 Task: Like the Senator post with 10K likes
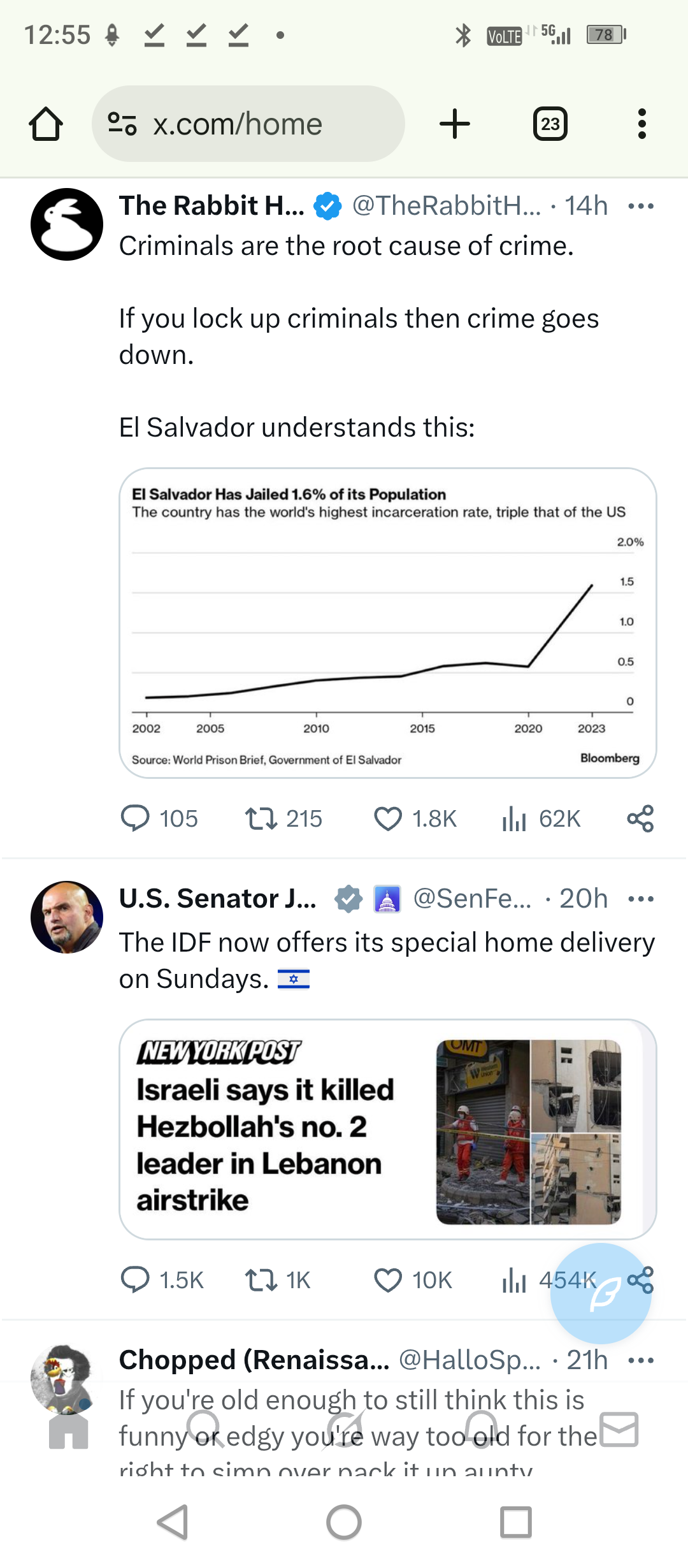tap(388, 1281)
